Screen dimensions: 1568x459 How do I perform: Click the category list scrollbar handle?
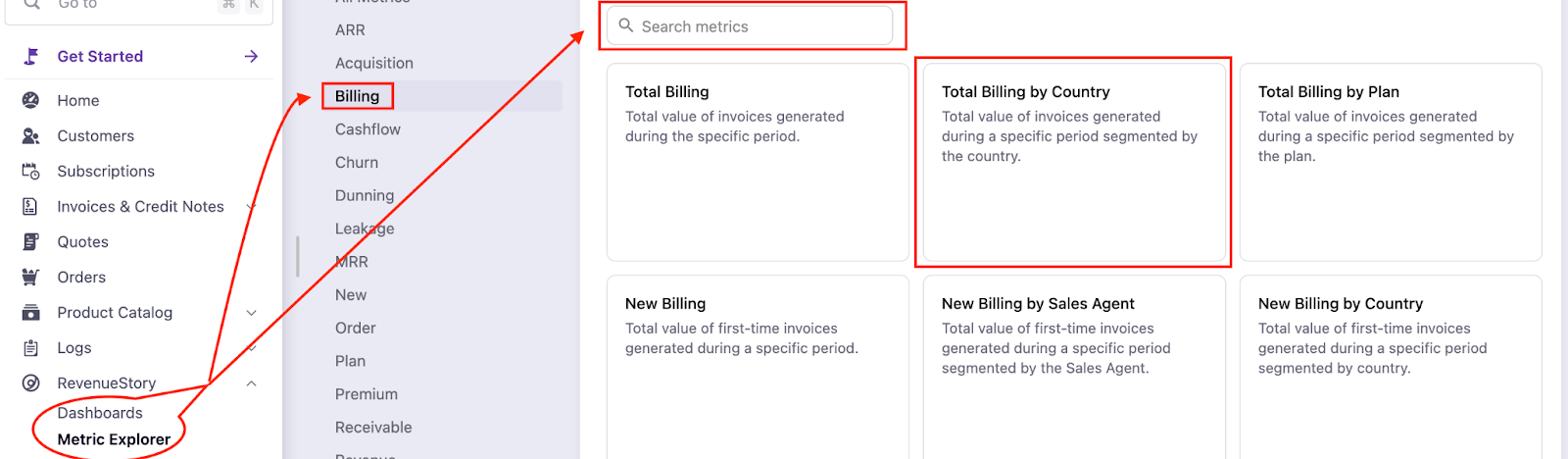pos(298,256)
